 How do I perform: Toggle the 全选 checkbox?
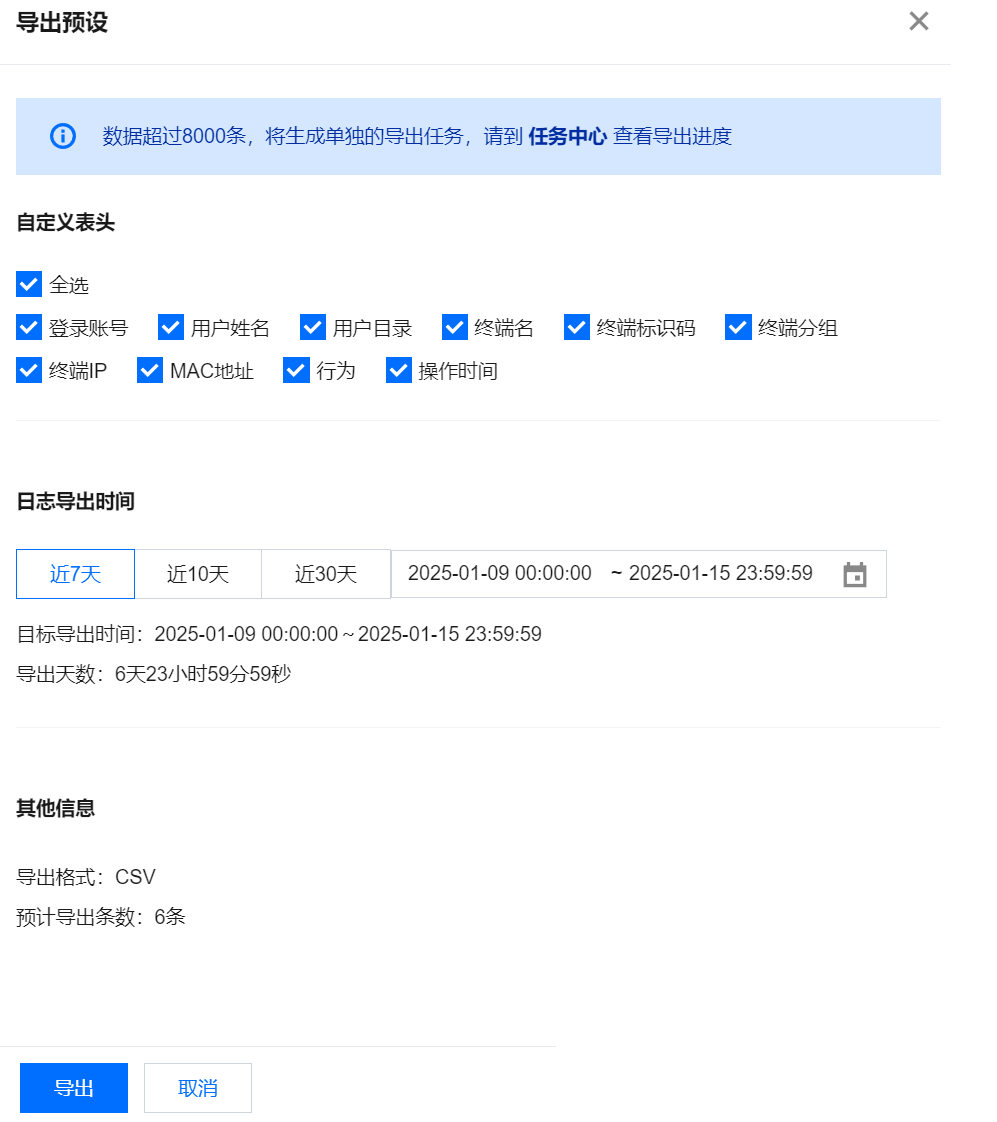(x=29, y=284)
